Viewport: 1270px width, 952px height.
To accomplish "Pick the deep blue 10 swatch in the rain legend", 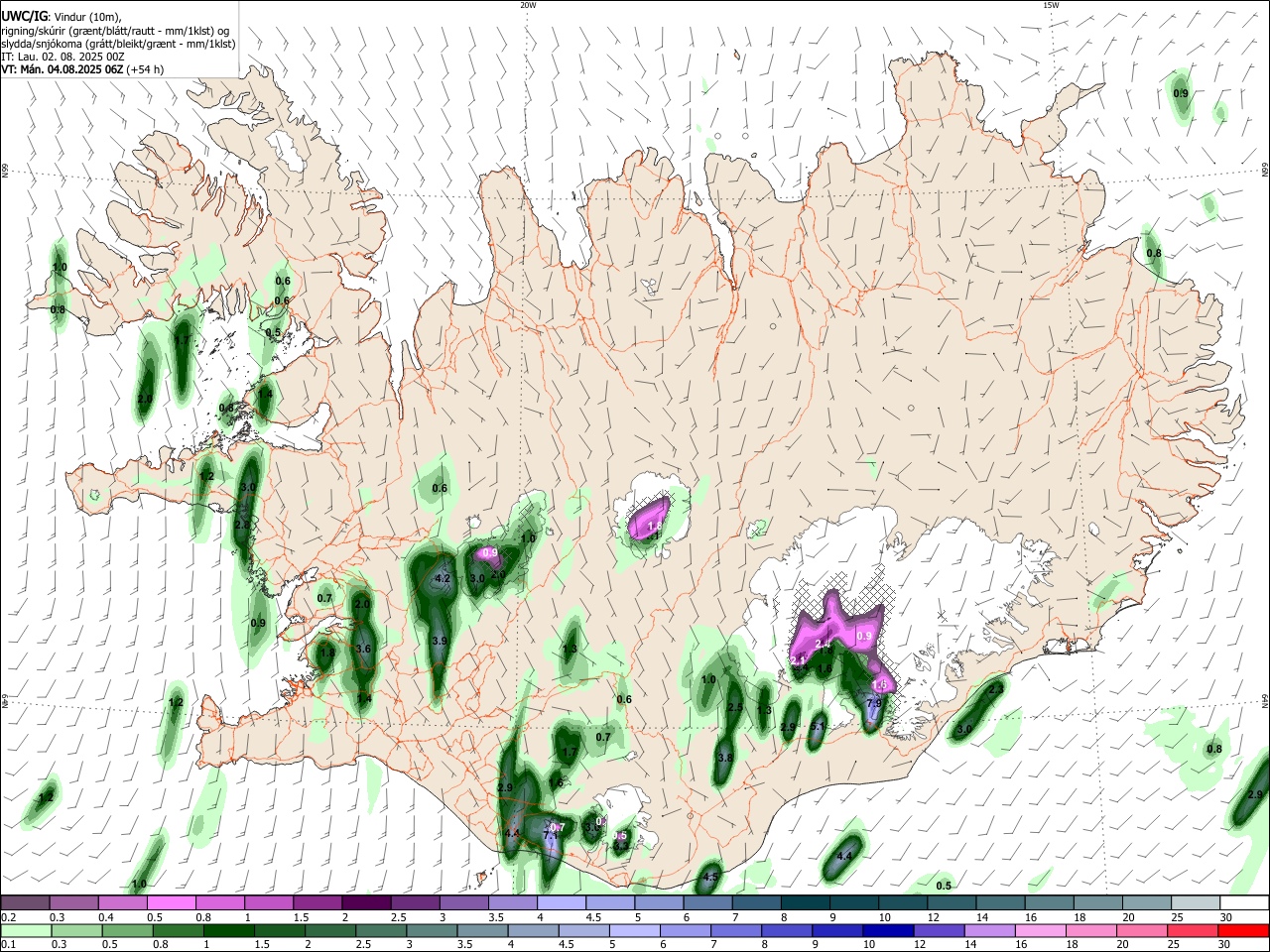I will point(887,930).
